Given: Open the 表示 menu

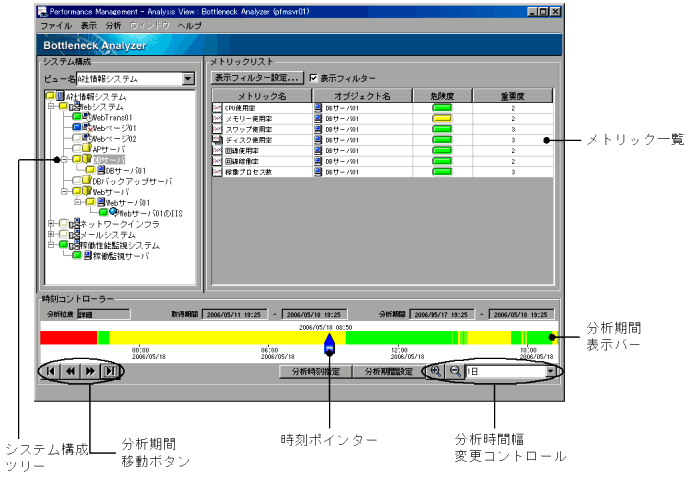Looking at the screenshot, I should 88,25.
